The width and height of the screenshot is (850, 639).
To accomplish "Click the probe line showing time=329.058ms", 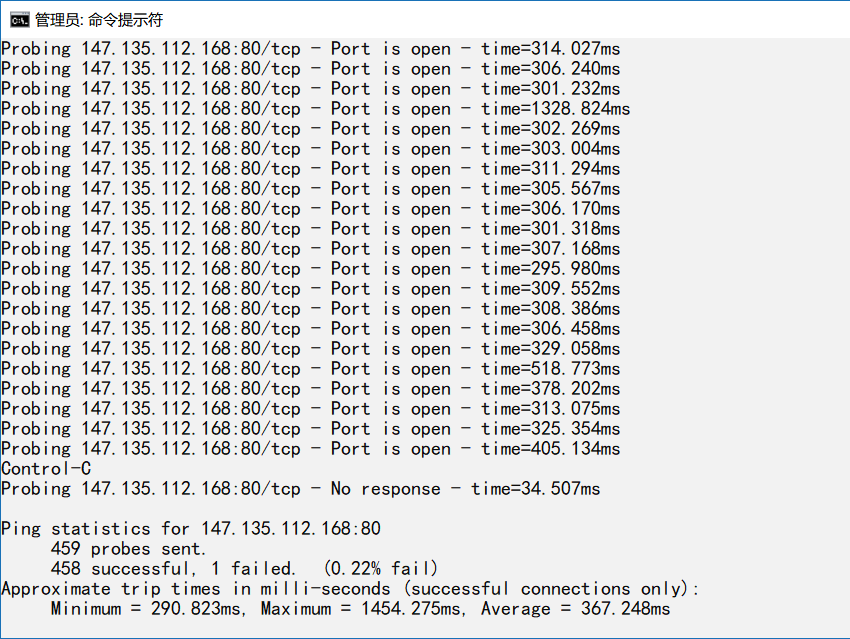I will 310,349.
